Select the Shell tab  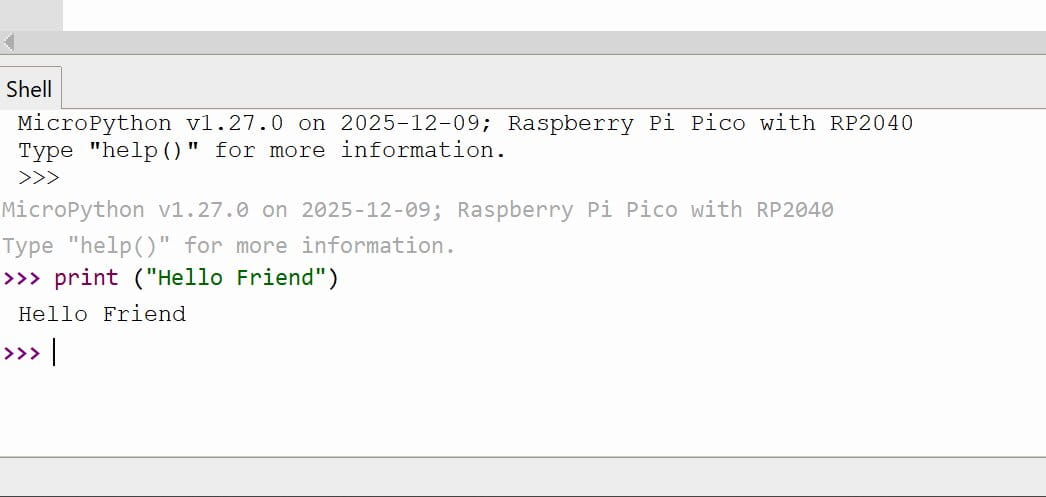29,88
